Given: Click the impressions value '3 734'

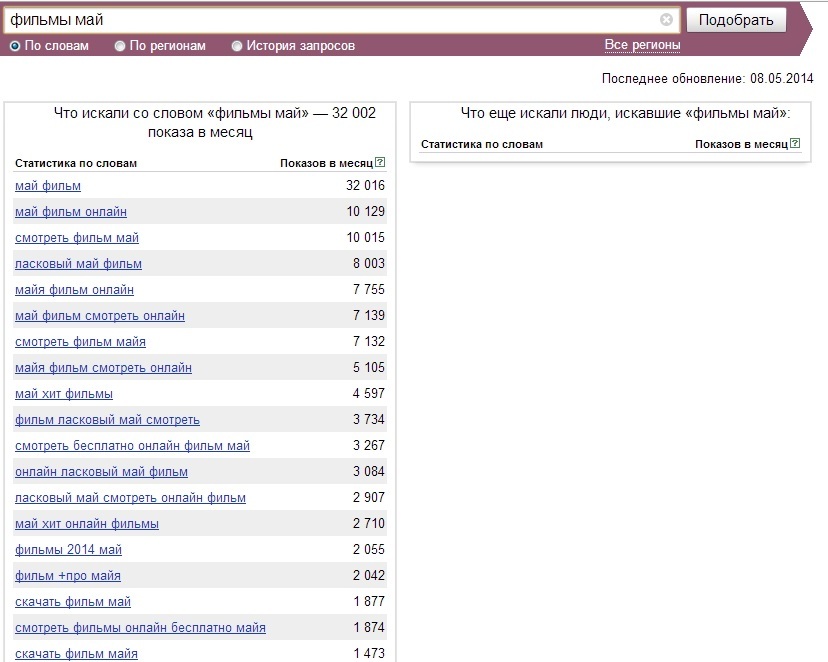Looking at the screenshot, I should (x=369, y=419).
